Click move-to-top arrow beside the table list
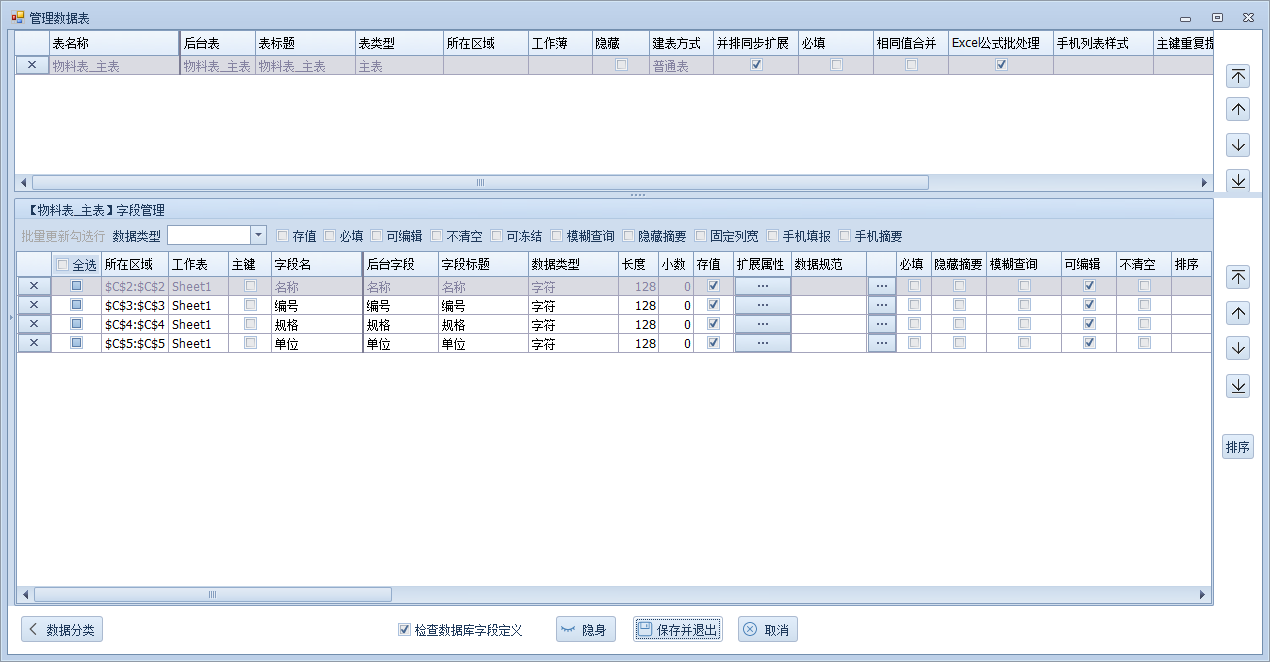The width and height of the screenshot is (1270, 662). click(x=1238, y=76)
